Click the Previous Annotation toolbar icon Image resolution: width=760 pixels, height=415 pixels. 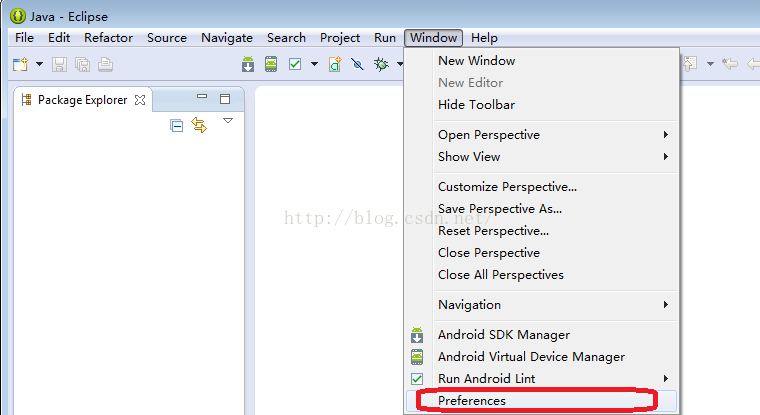(x=690, y=64)
